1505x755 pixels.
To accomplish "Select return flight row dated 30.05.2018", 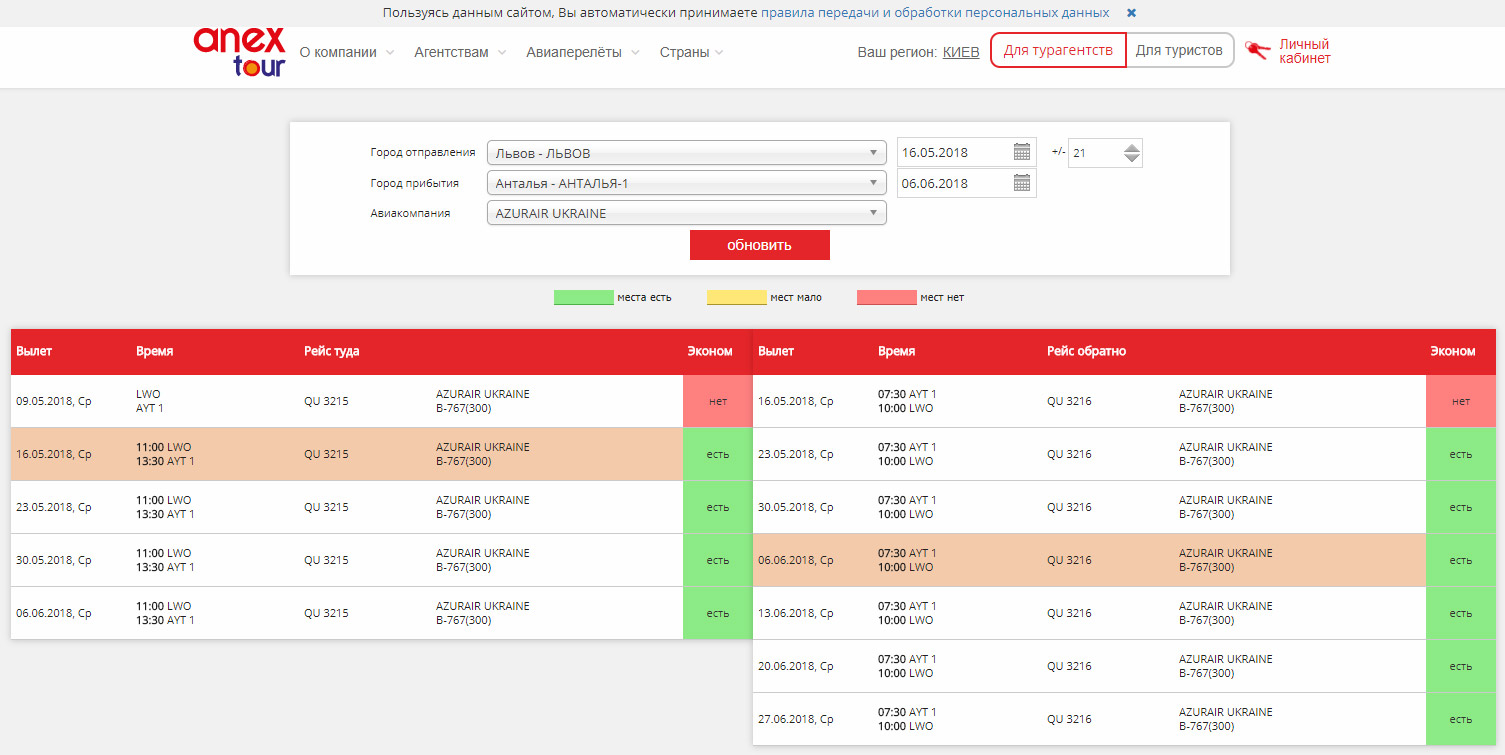I will 1124,507.
